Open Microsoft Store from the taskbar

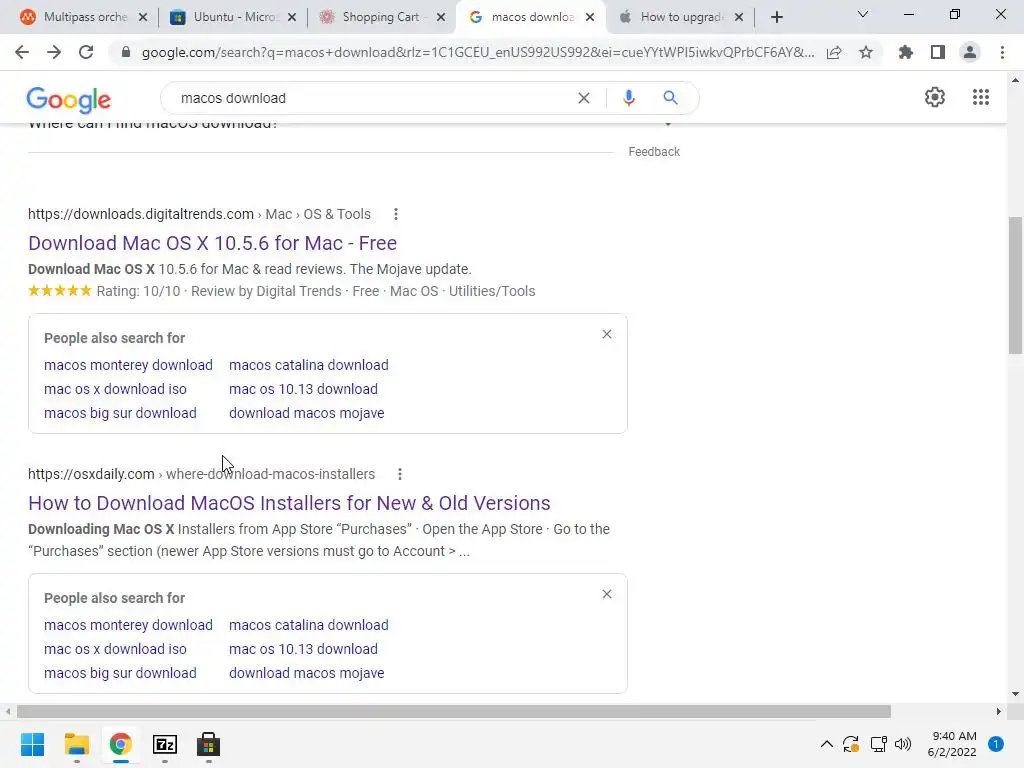coord(208,744)
